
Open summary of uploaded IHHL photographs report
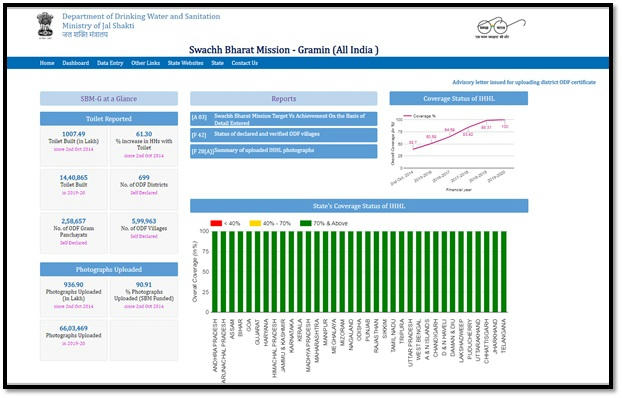click(284, 151)
